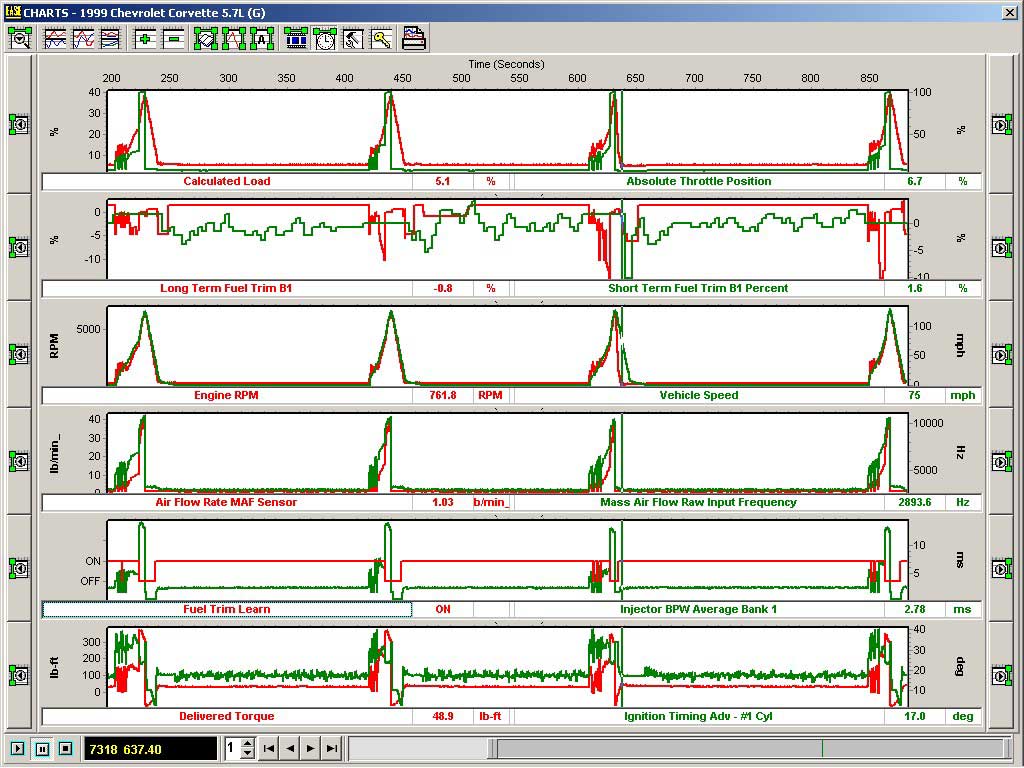Jump to the last frame
The image size is (1024, 768).
(x=332, y=748)
